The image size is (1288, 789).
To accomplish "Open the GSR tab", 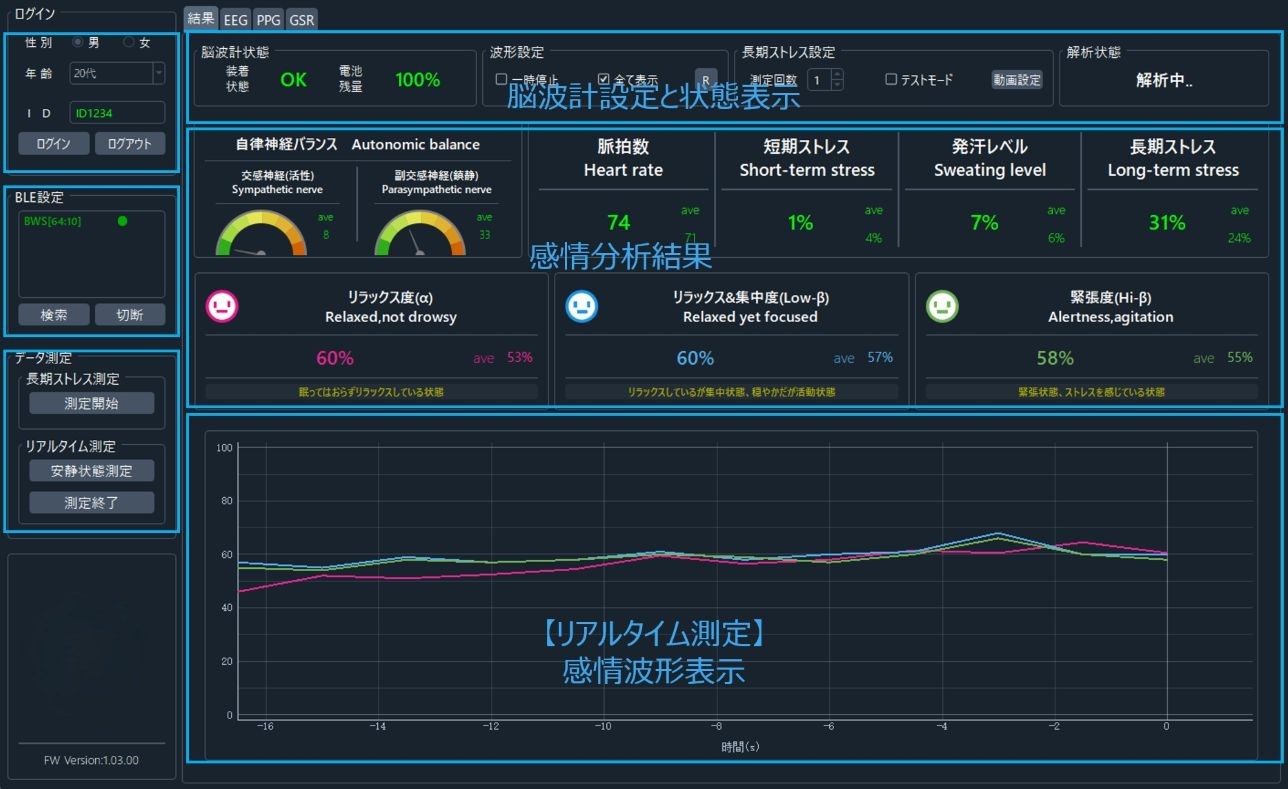I will [x=302, y=18].
